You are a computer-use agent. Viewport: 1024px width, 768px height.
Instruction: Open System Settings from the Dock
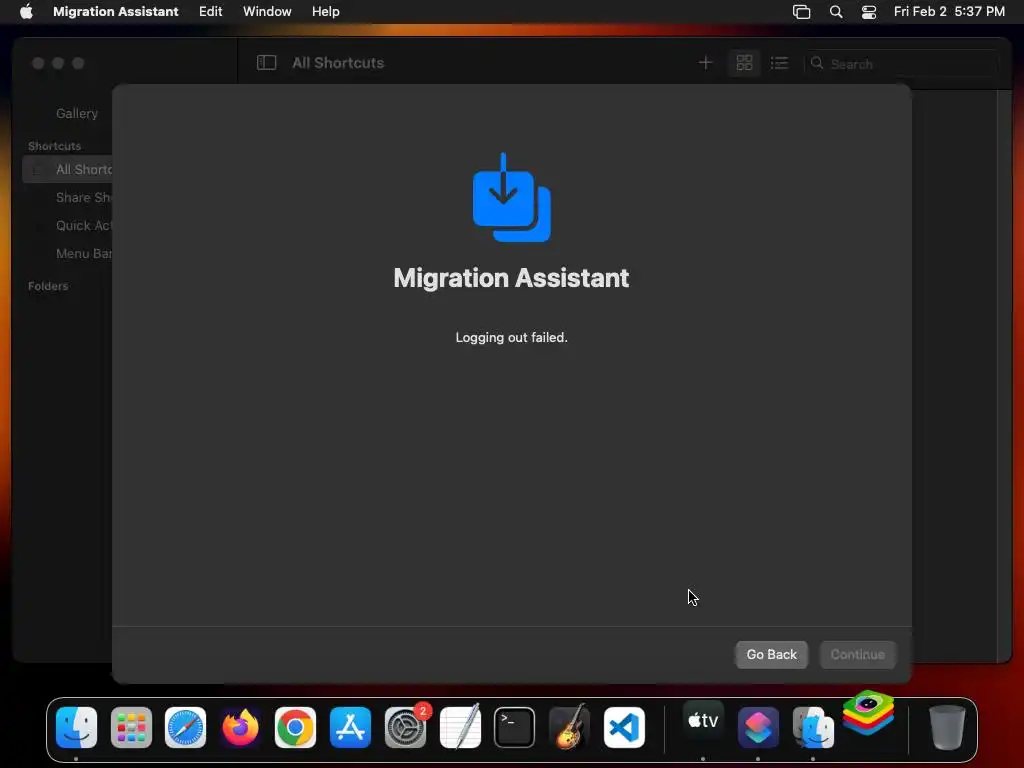[x=405, y=728]
